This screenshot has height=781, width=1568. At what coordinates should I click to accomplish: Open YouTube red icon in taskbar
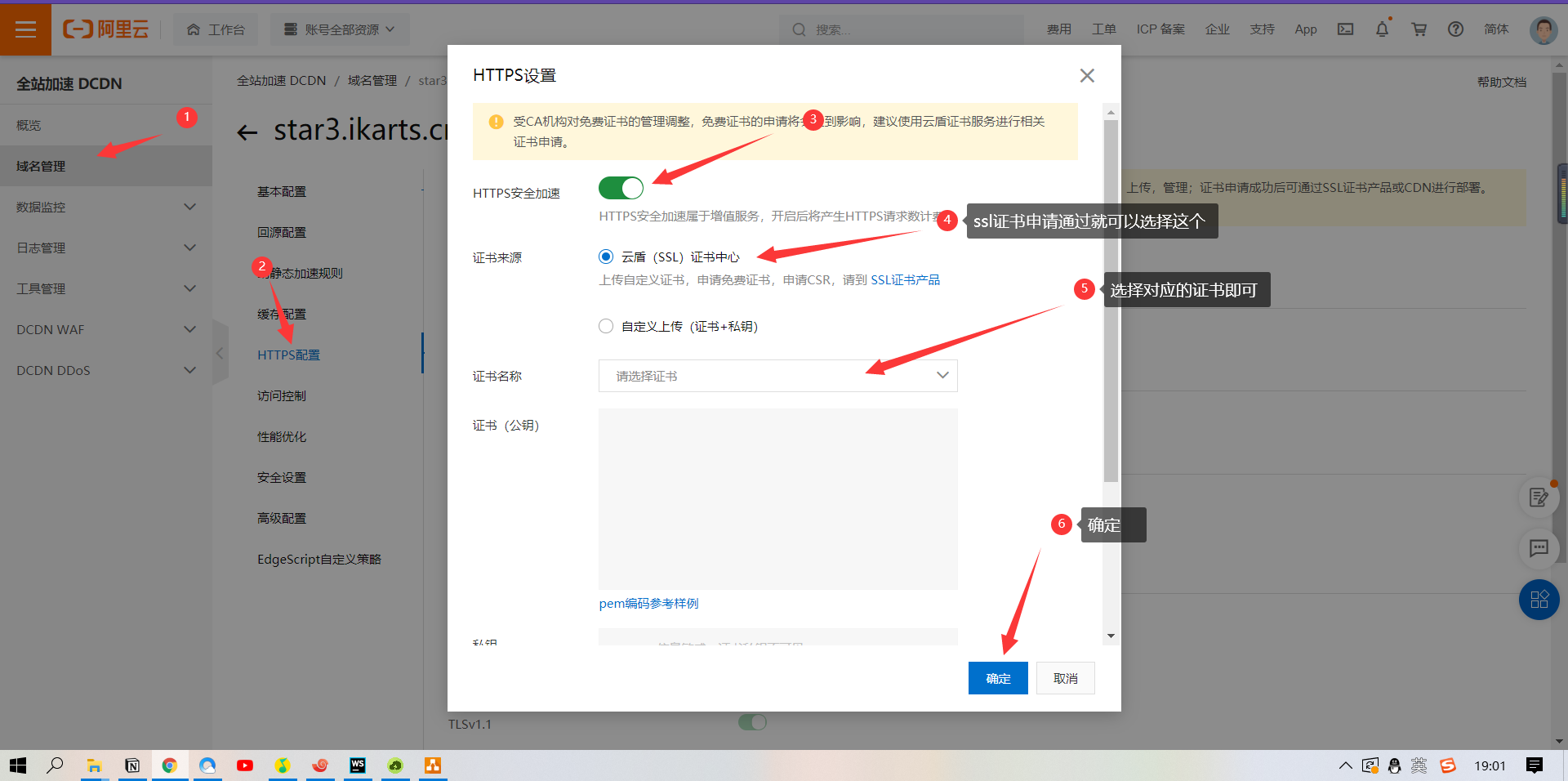pos(245,765)
